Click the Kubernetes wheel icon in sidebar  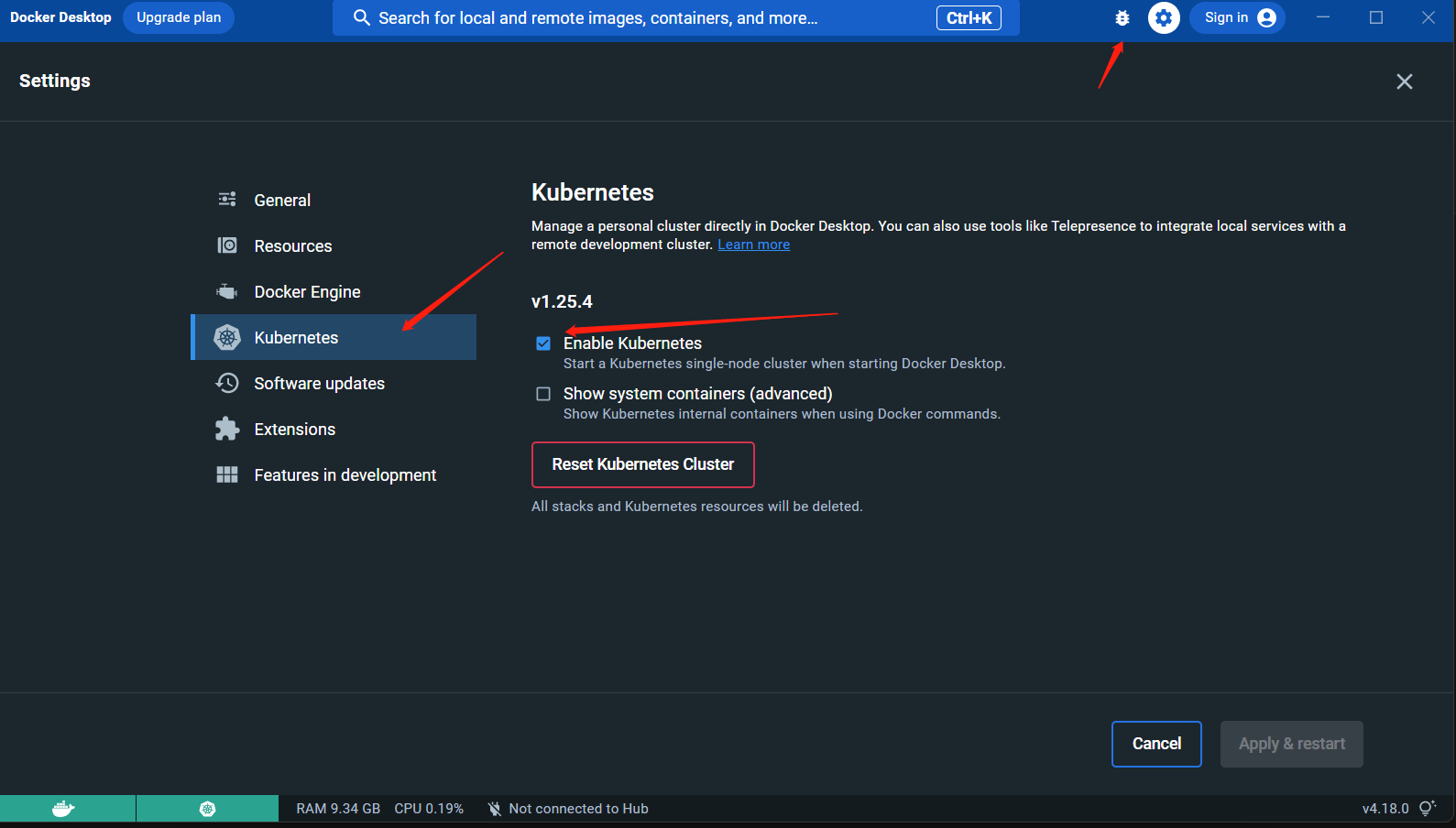tap(227, 337)
